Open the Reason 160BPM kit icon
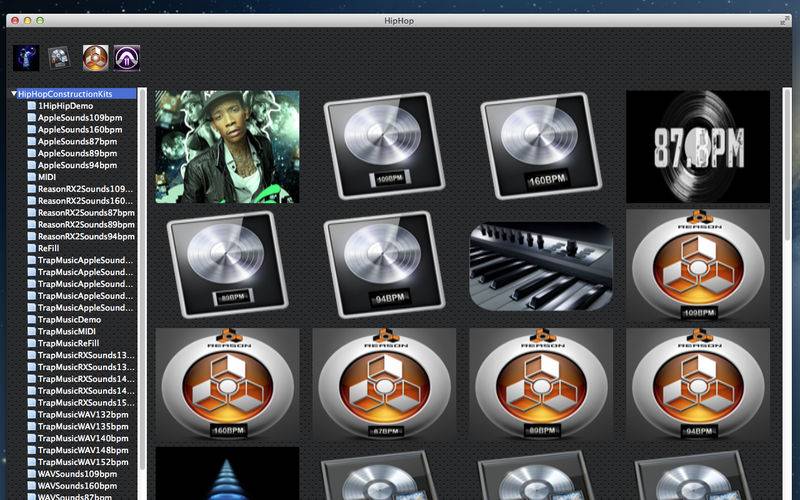Viewport: 800px width, 500px height. point(228,384)
